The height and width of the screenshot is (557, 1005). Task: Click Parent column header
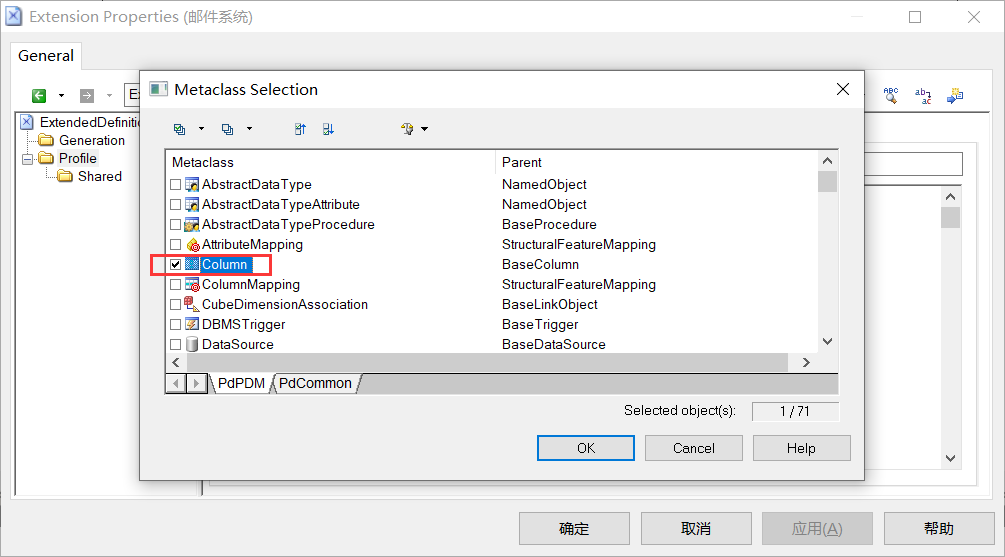pyautogui.click(x=657, y=162)
